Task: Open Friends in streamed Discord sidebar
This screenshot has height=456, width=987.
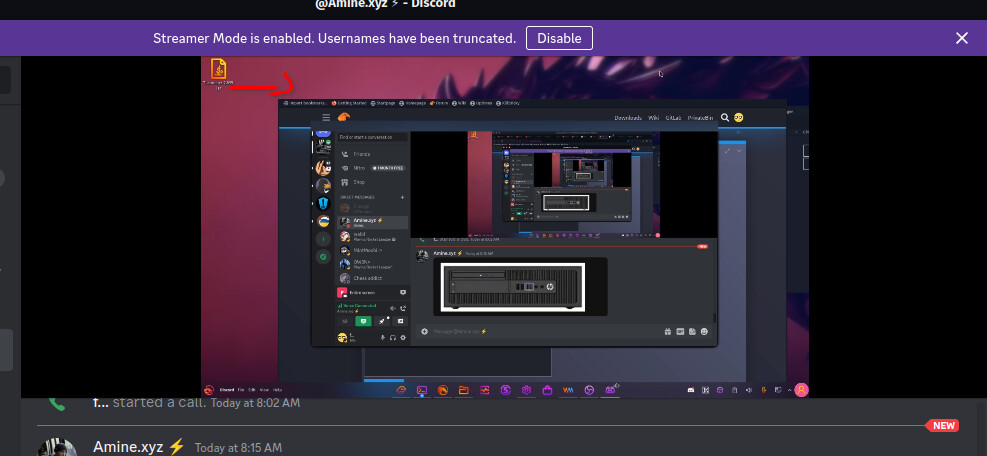Action: [362, 154]
